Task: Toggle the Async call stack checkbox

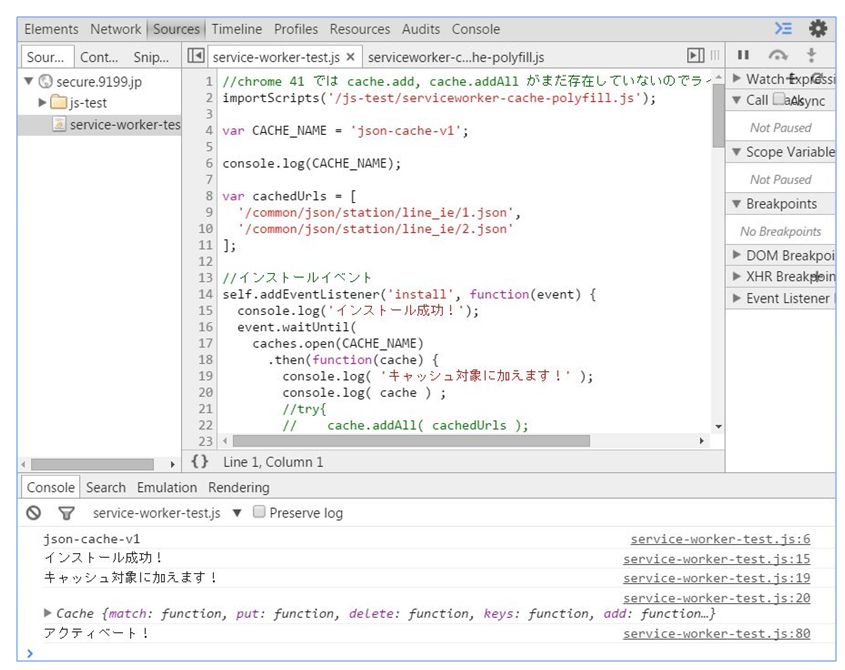Action: (x=779, y=99)
